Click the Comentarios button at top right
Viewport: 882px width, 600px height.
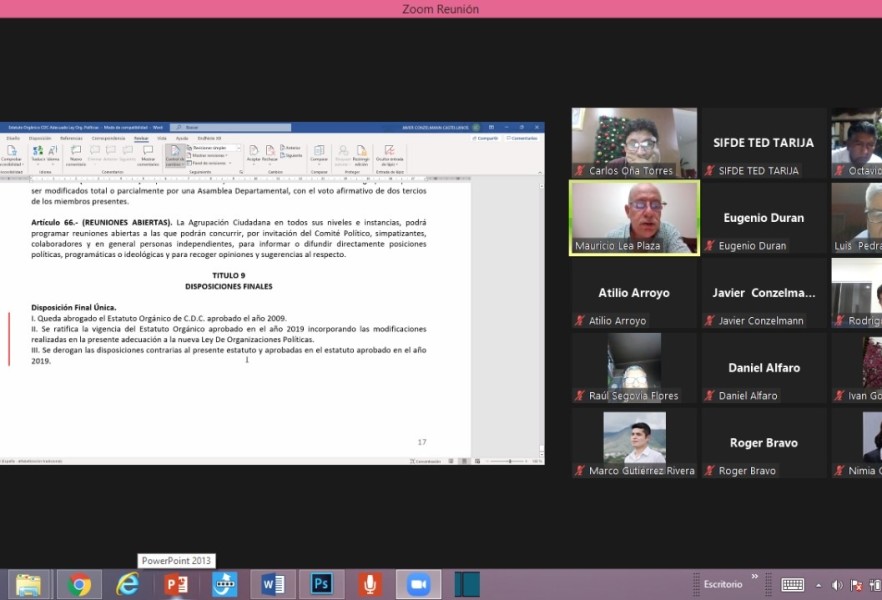tap(521, 138)
